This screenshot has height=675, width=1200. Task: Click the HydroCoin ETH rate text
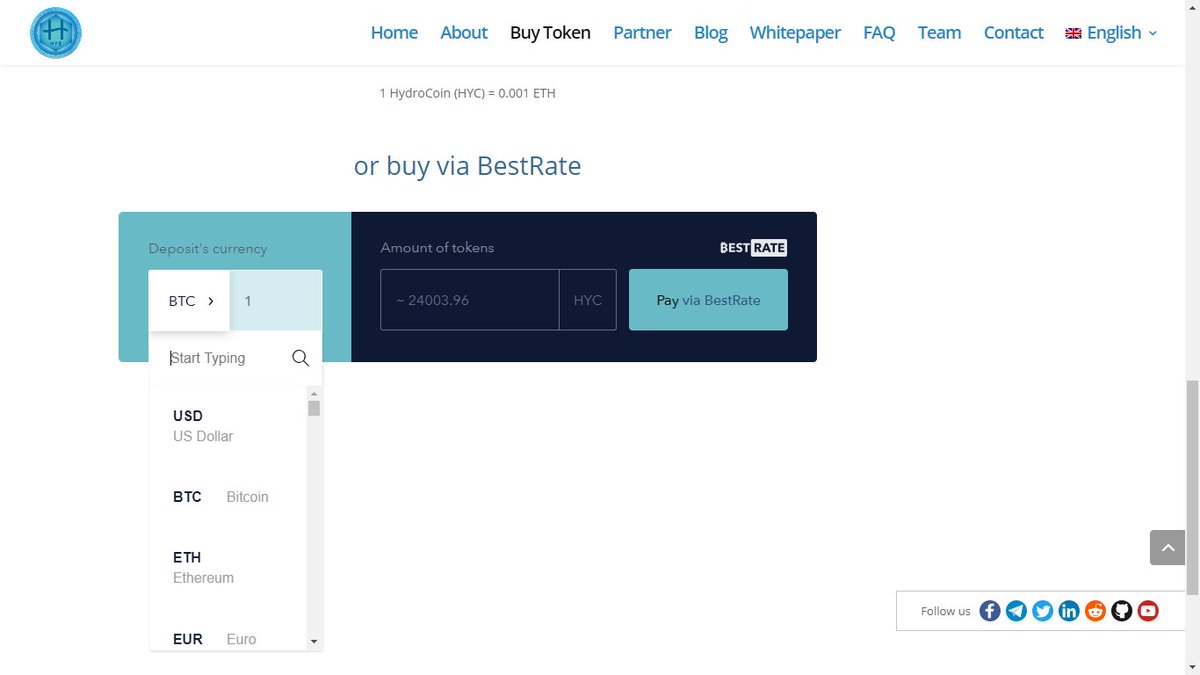(x=467, y=93)
